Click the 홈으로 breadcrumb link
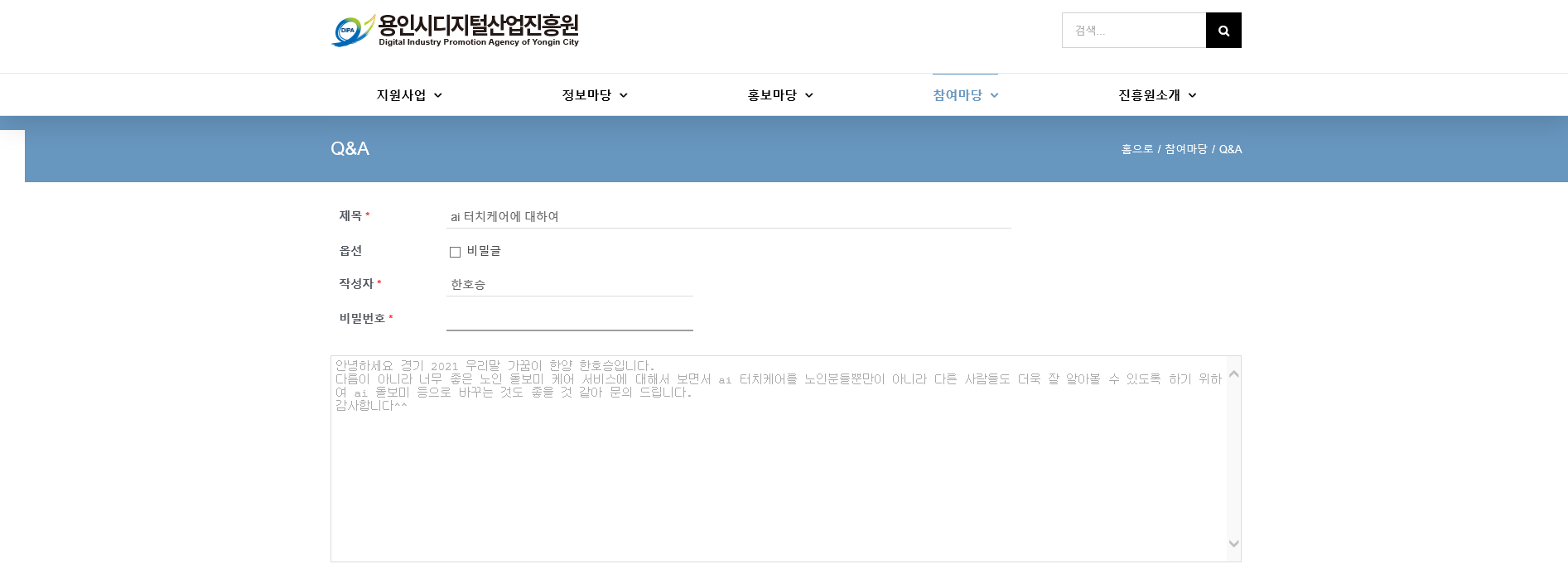The image size is (1568, 564). click(1136, 149)
